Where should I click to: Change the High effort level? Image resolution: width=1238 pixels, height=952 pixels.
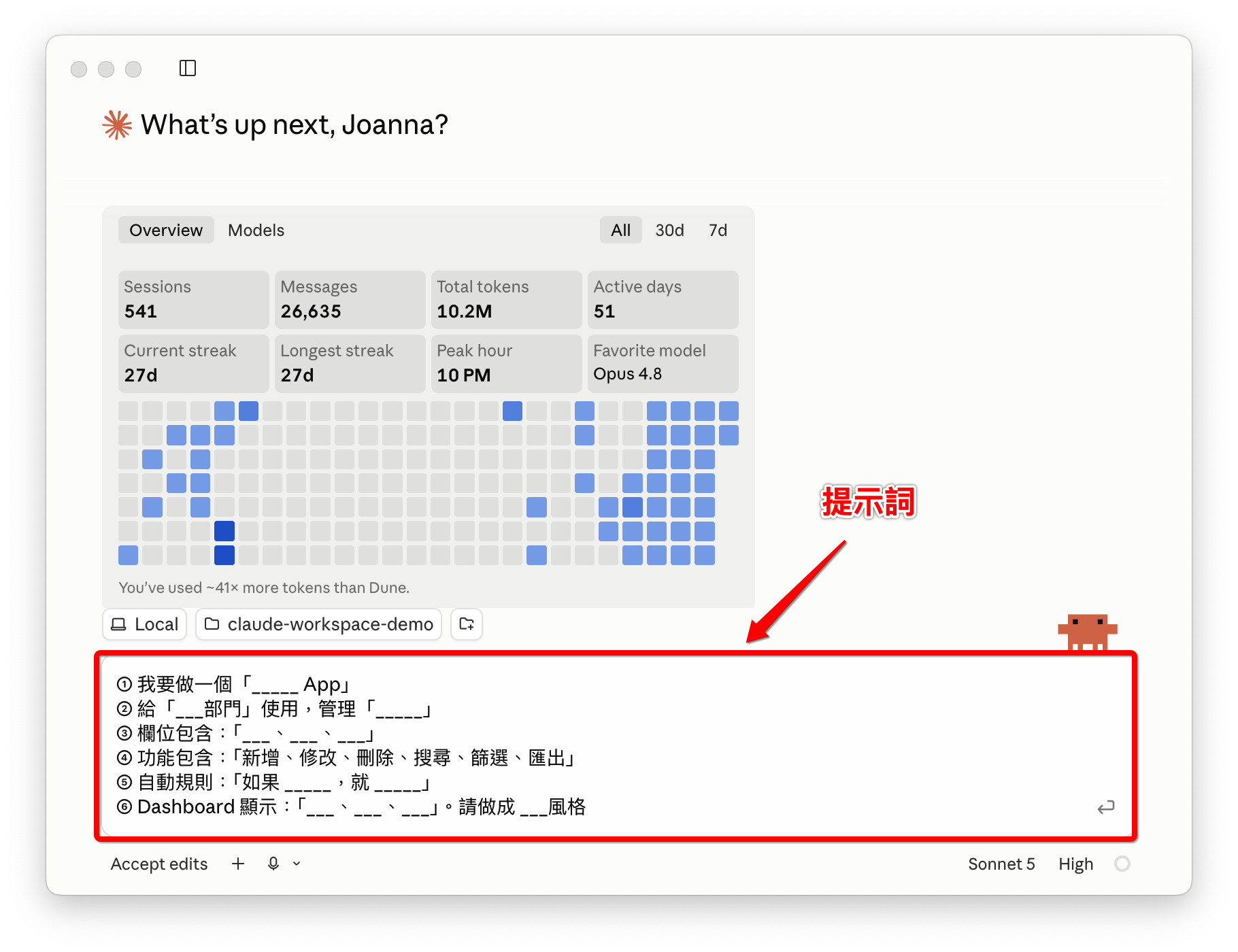[x=1075, y=864]
